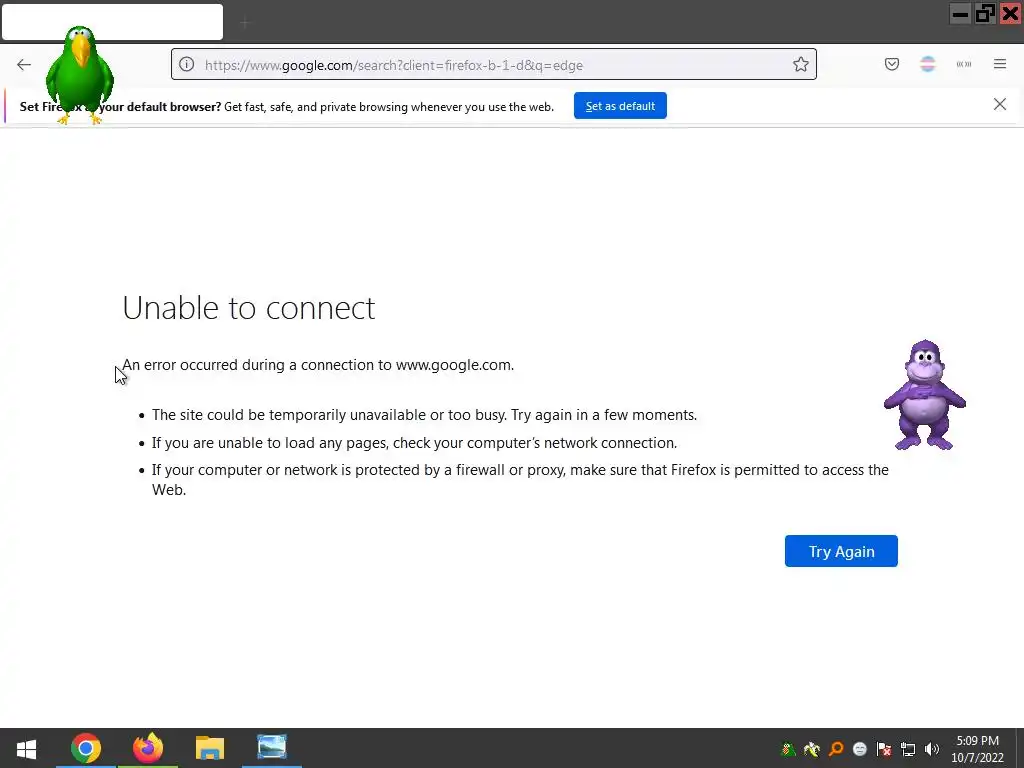Click the green parrot system tray icon
Viewport: 1024px width, 768px height.
pos(788,749)
